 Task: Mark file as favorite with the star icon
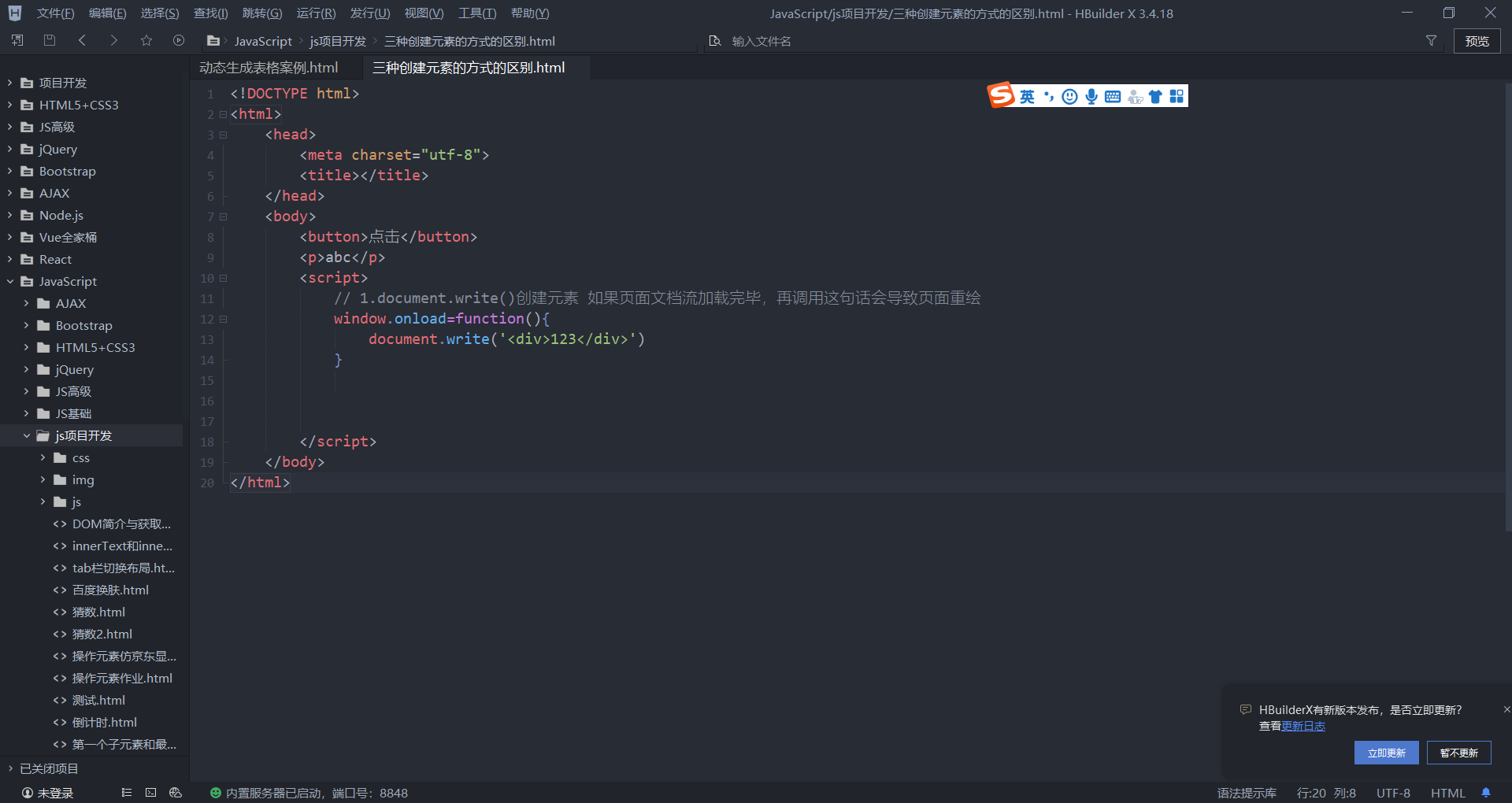point(146,40)
